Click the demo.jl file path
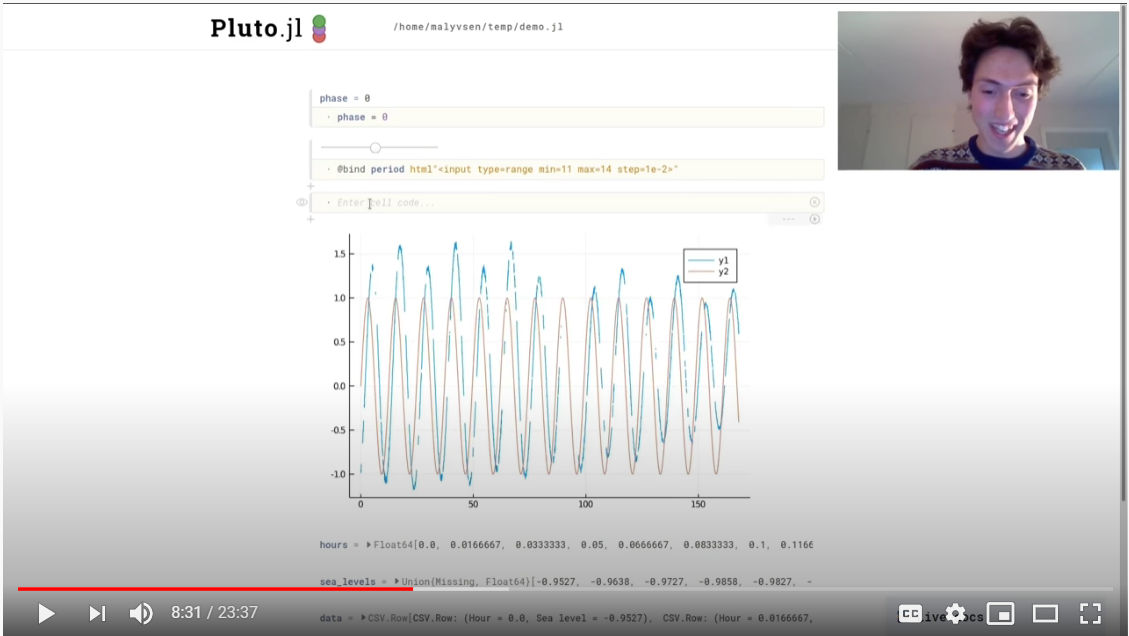This screenshot has height=636, width=1129. coord(478,27)
